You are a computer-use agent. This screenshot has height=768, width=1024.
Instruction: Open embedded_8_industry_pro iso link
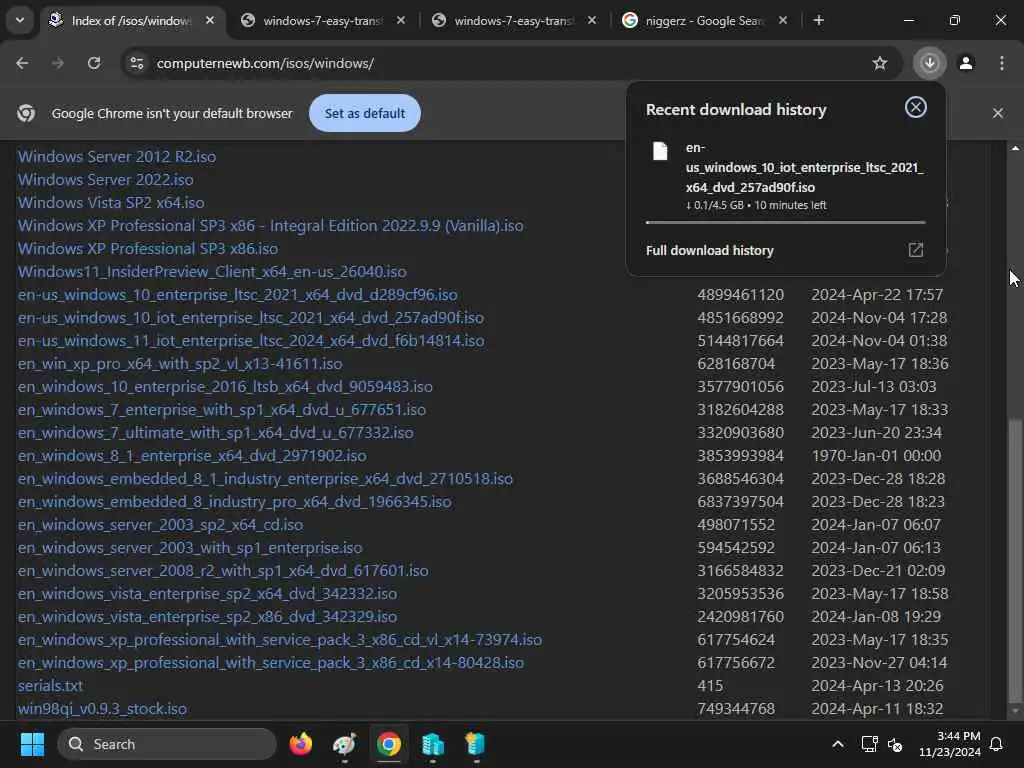click(234, 502)
